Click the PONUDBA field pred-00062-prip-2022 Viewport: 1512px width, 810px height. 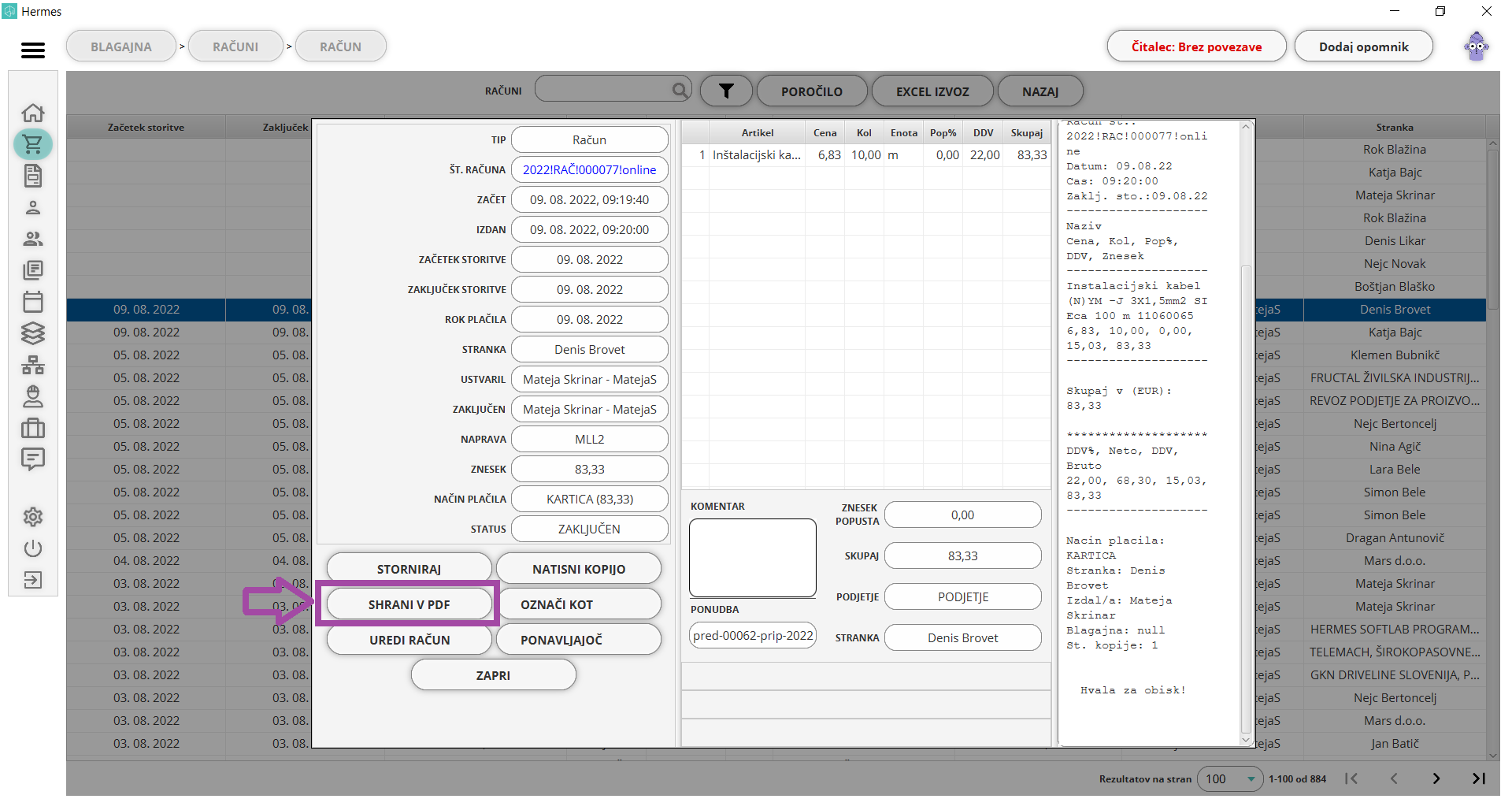click(753, 635)
